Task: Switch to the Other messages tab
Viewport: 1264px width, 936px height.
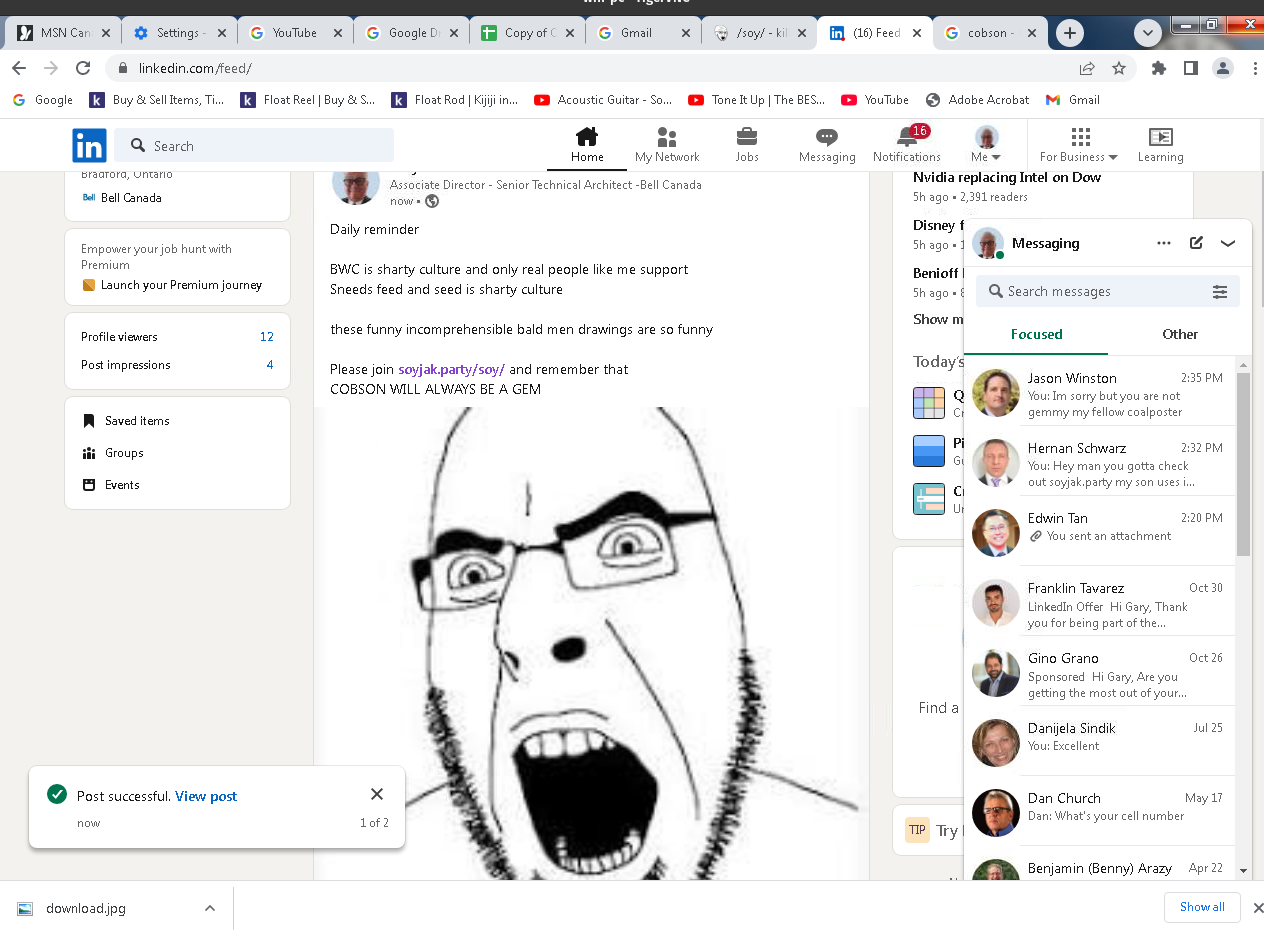Action: point(1180,334)
